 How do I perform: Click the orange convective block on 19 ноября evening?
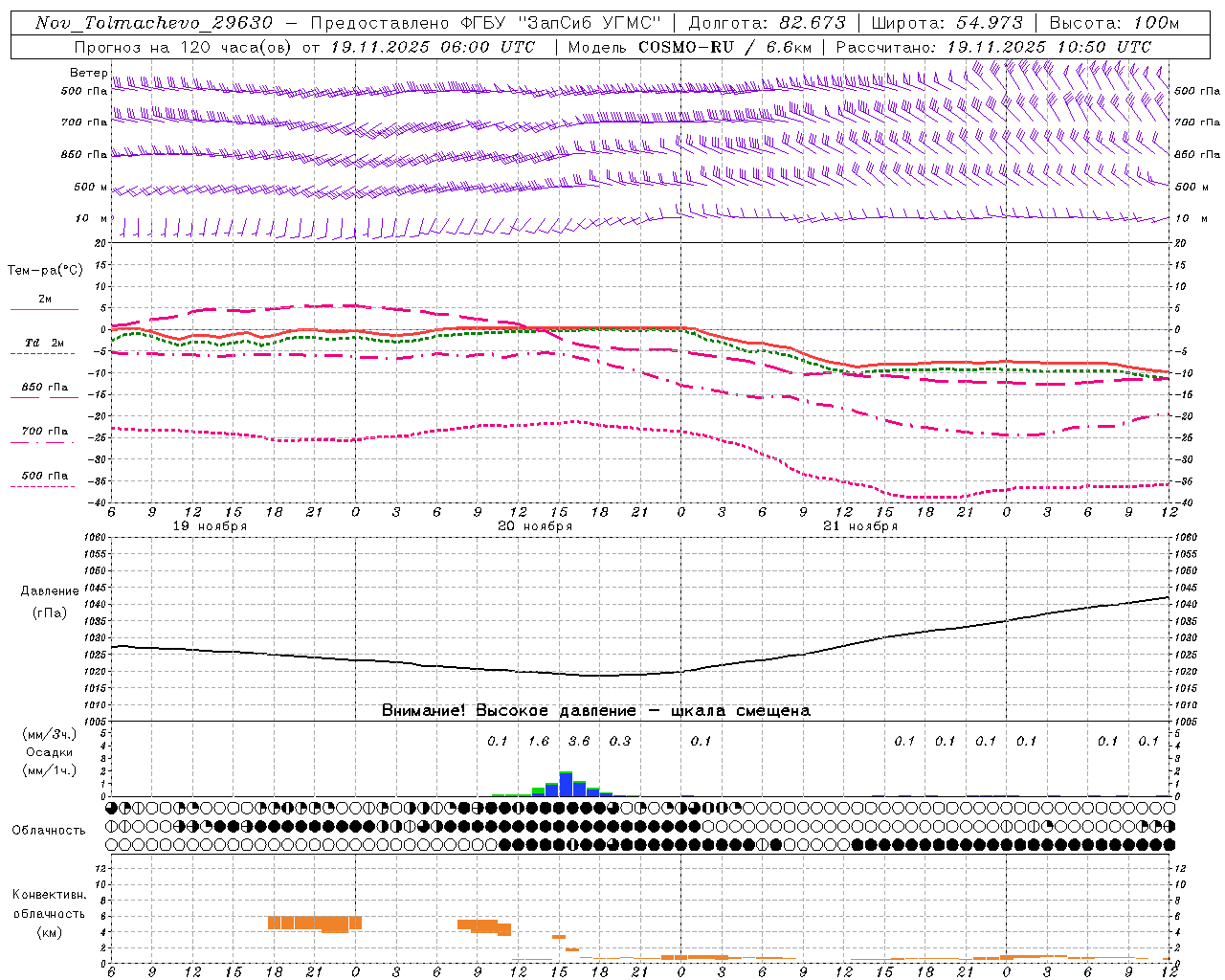[314, 924]
